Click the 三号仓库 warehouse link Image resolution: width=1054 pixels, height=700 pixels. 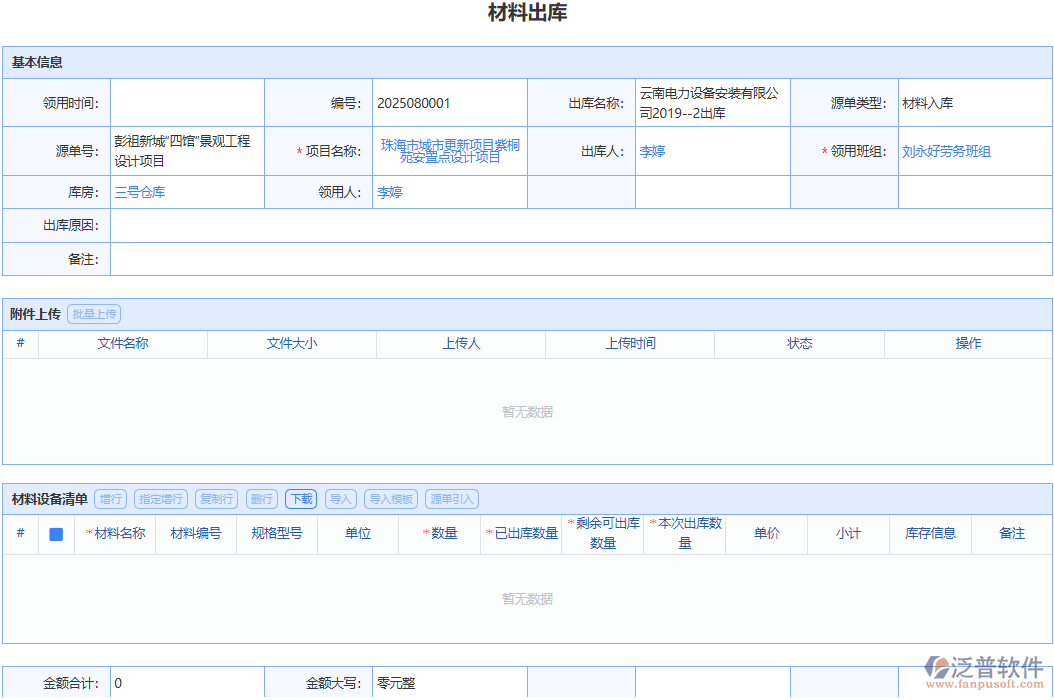[x=139, y=192]
